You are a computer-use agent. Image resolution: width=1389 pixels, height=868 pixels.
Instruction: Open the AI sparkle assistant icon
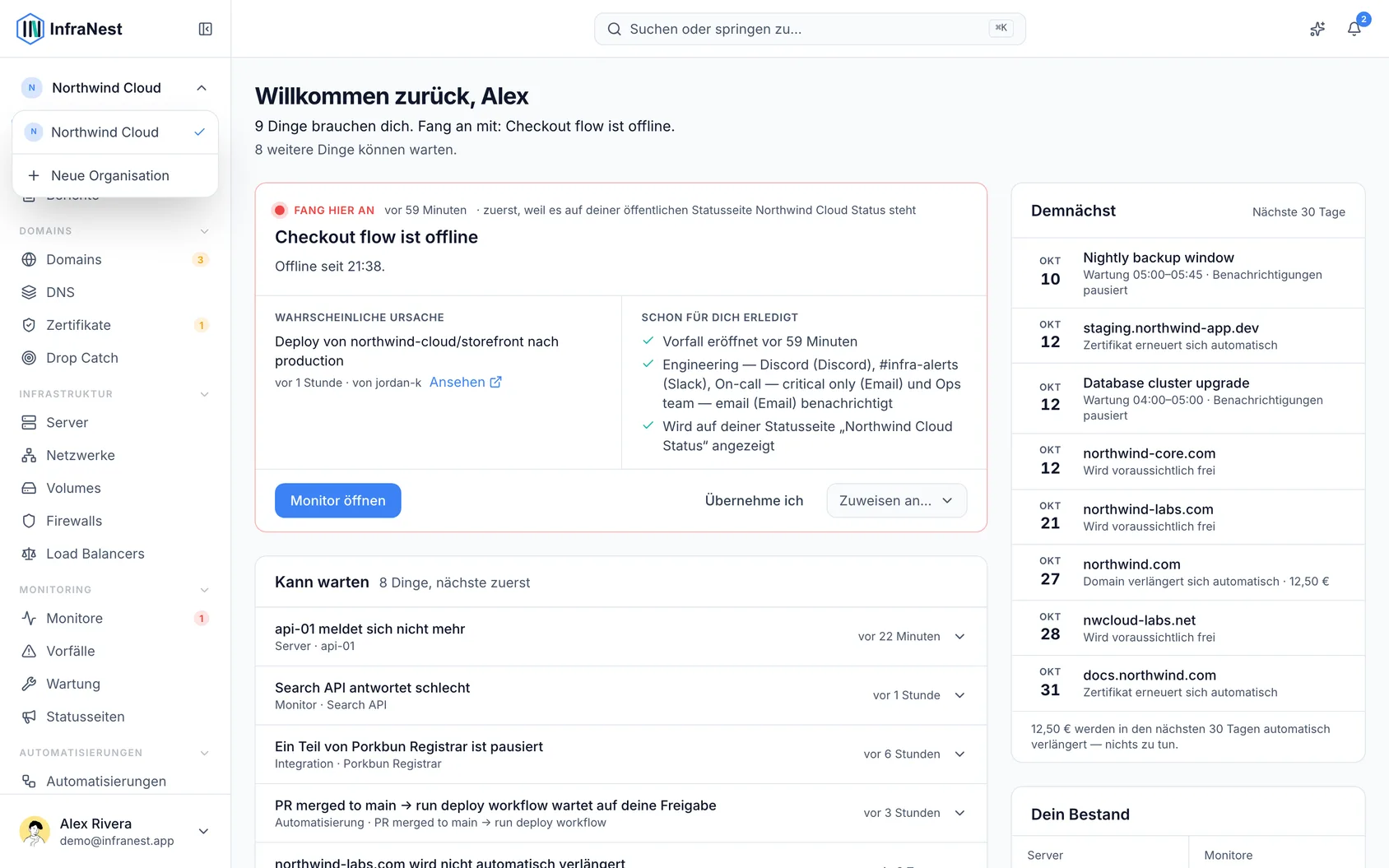(x=1317, y=29)
